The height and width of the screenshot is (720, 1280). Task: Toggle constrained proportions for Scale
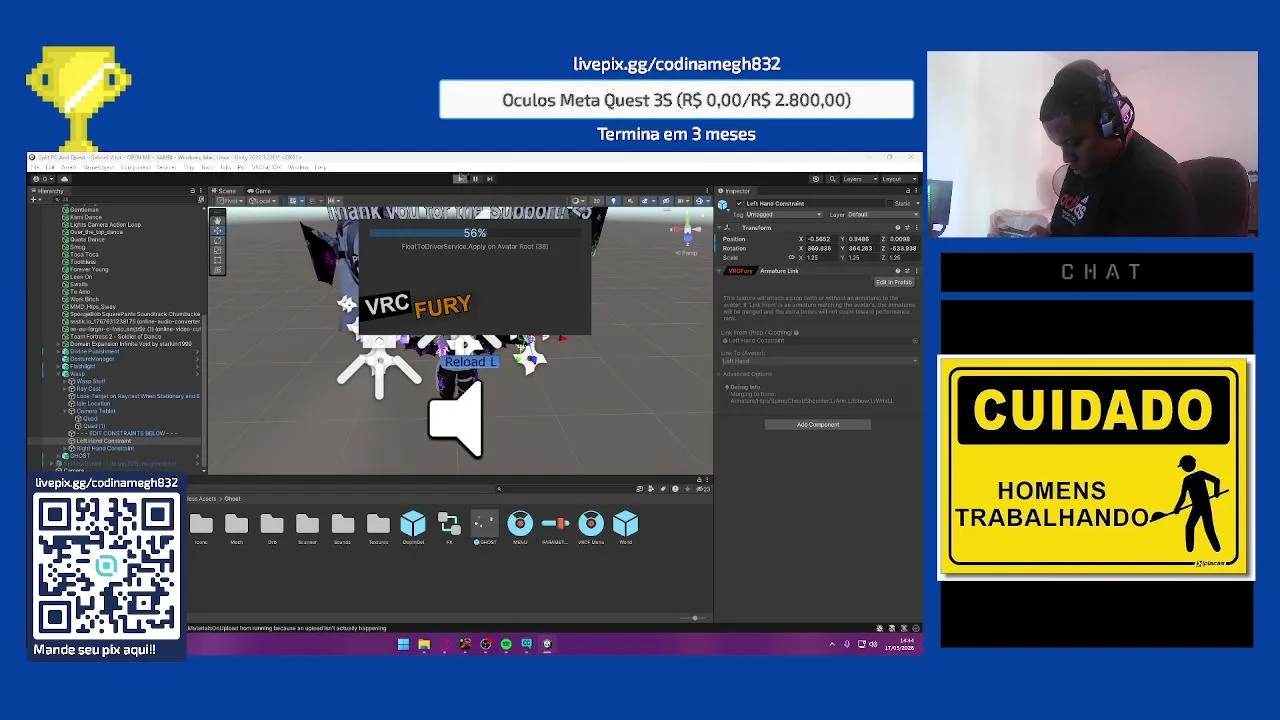coord(791,257)
